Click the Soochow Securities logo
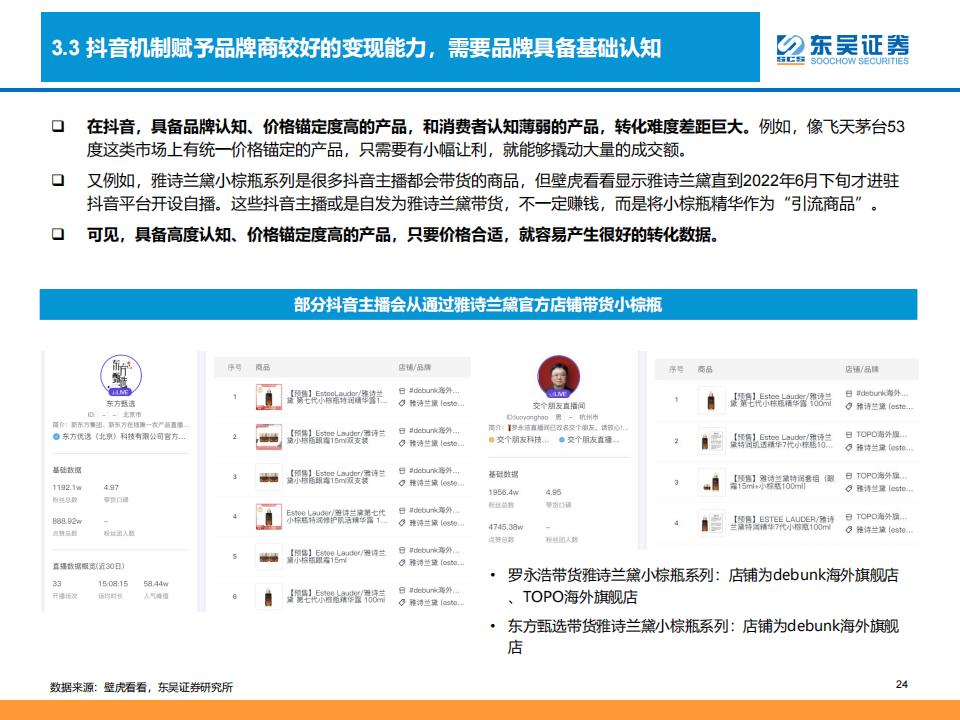 coord(842,49)
